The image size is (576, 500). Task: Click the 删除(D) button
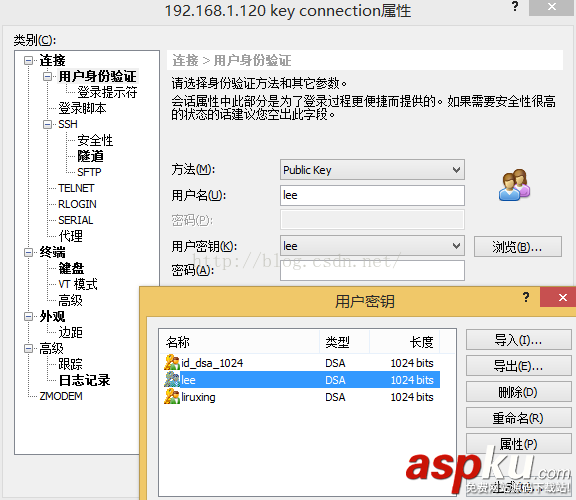518,392
